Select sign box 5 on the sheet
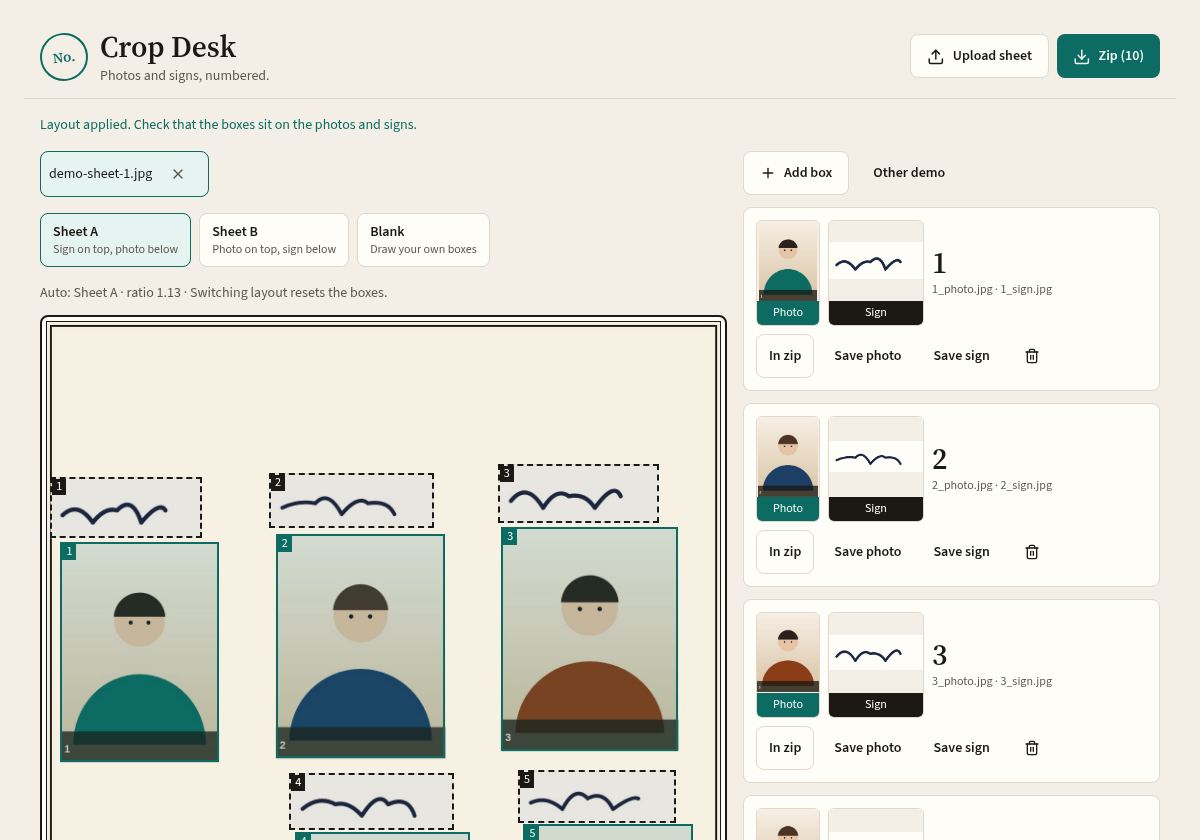This screenshot has height=840, width=1200. (597, 797)
